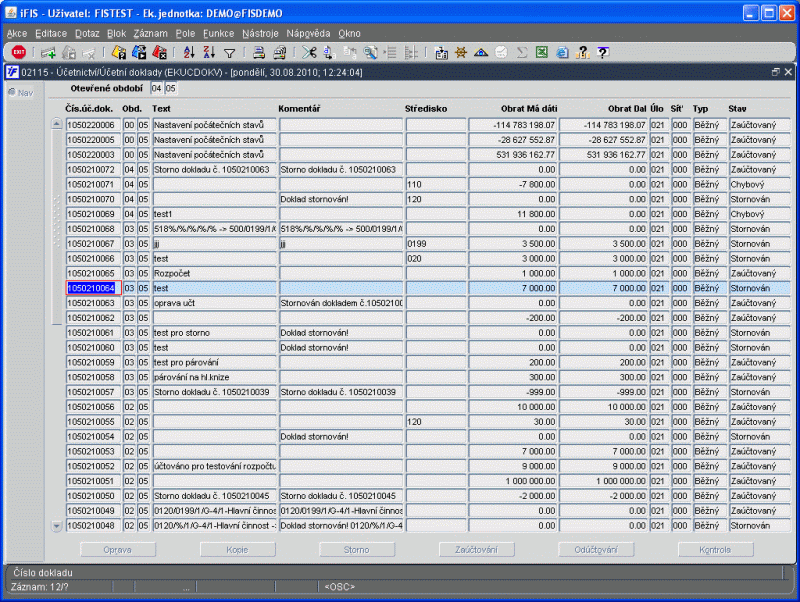This screenshot has width=800, height=602.
Task: Click the Nav side panel icon
Action: tap(20, 92)
